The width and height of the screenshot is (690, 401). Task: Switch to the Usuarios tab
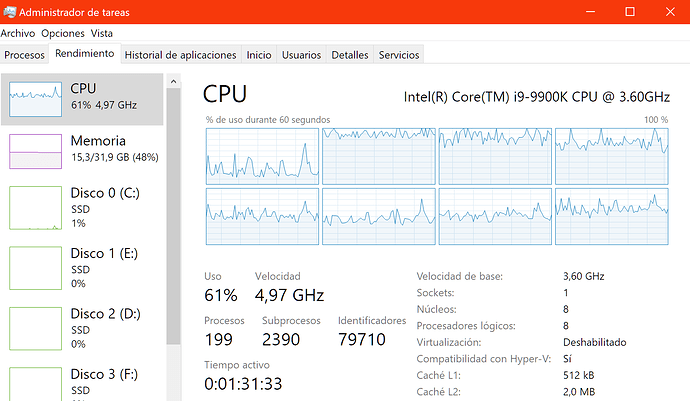pos(301,55)
